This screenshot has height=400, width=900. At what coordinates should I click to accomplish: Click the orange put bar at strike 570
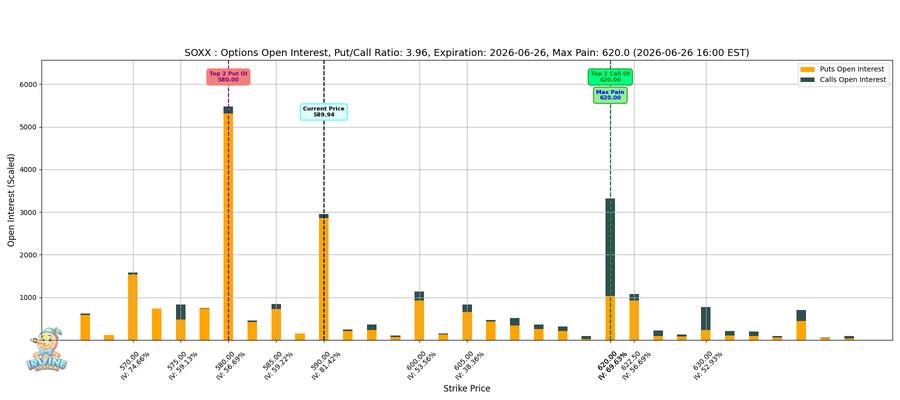point(133,307)
